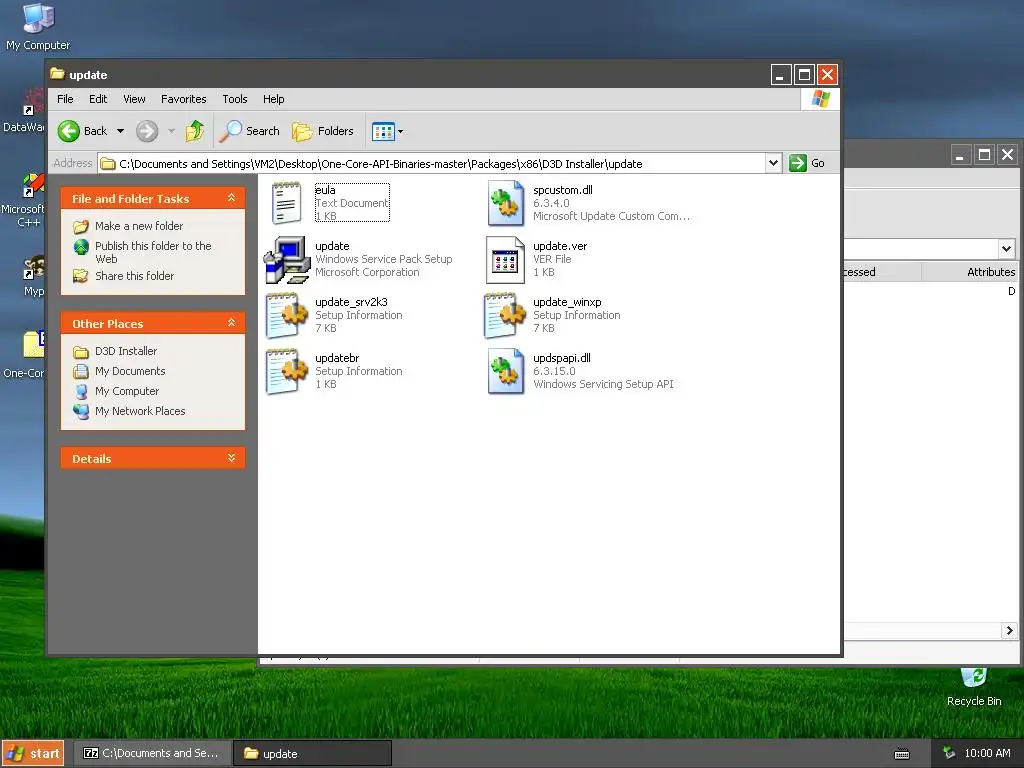Click the My Computer desktop icon
Image resolution: width=1024 pixels, height=768 pixels.
38,26
